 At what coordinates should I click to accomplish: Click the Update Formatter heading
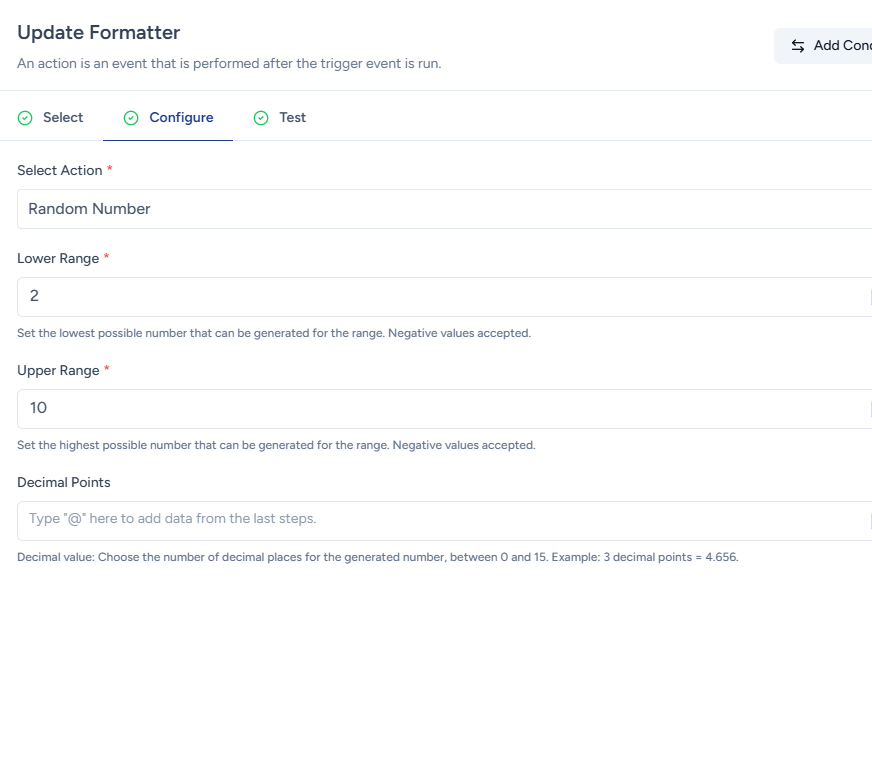click(99, 33)
